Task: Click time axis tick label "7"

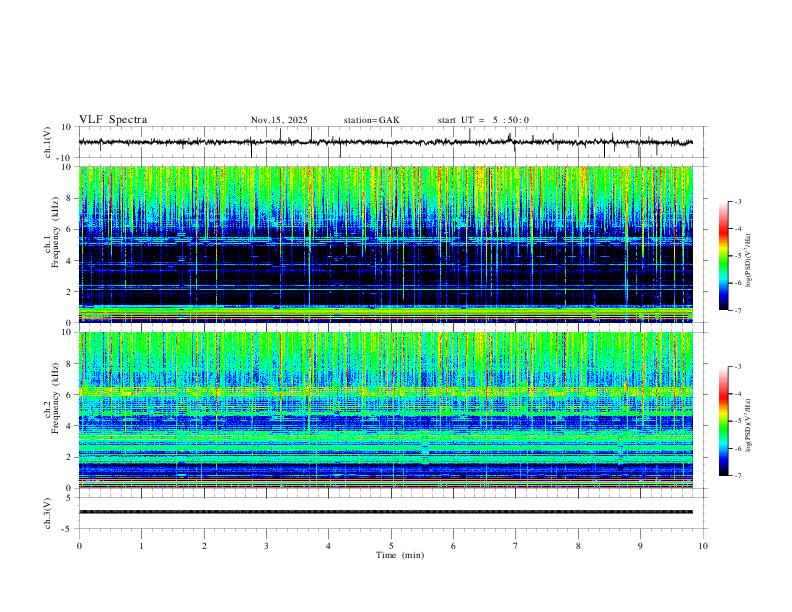Action: 516,546
